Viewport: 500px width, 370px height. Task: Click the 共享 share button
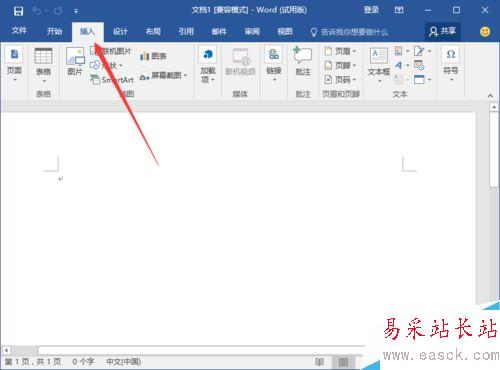tap(443, 32)
